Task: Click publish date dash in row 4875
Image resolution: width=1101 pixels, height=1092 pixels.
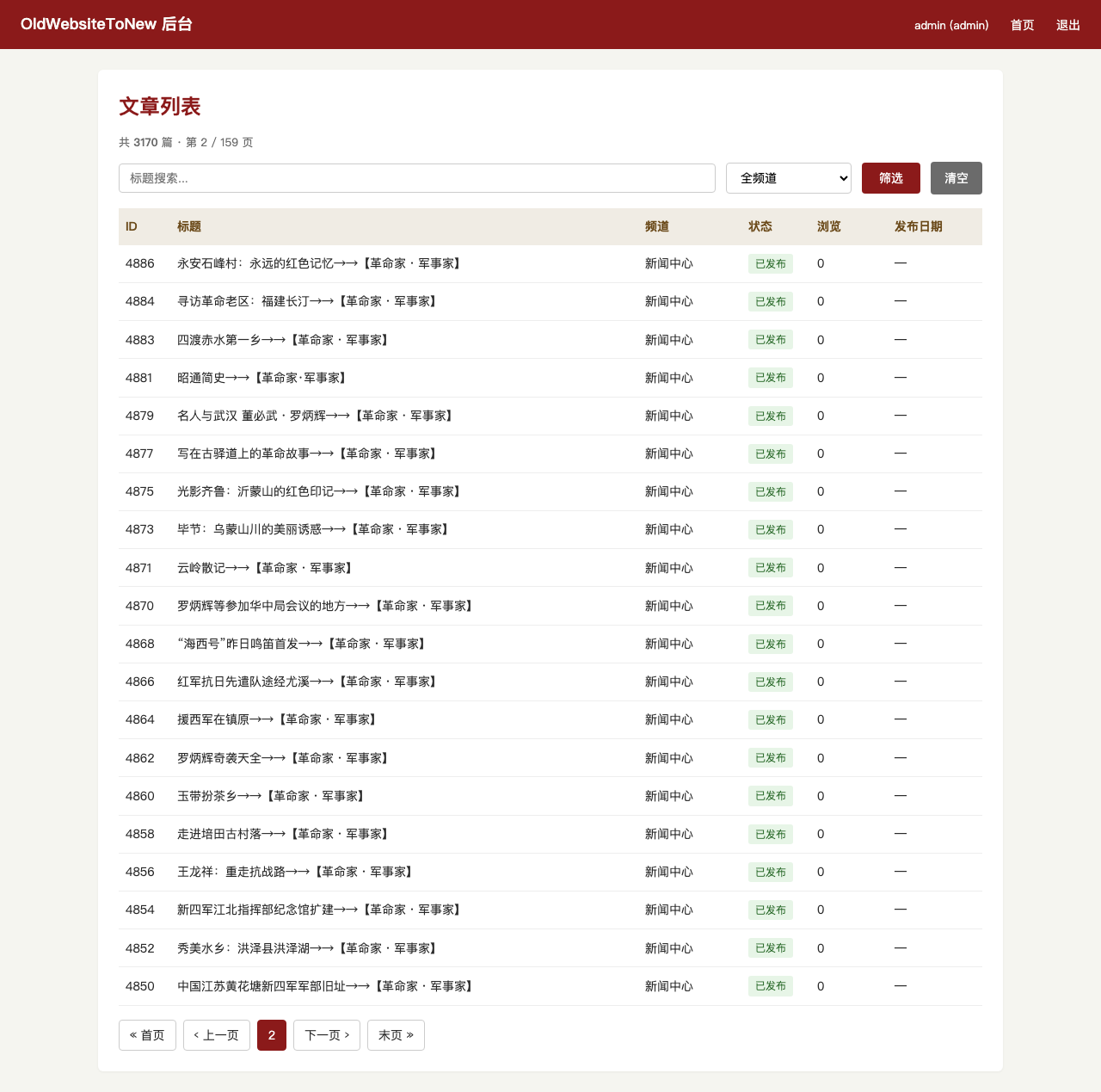Action: (x=901, y=491)
